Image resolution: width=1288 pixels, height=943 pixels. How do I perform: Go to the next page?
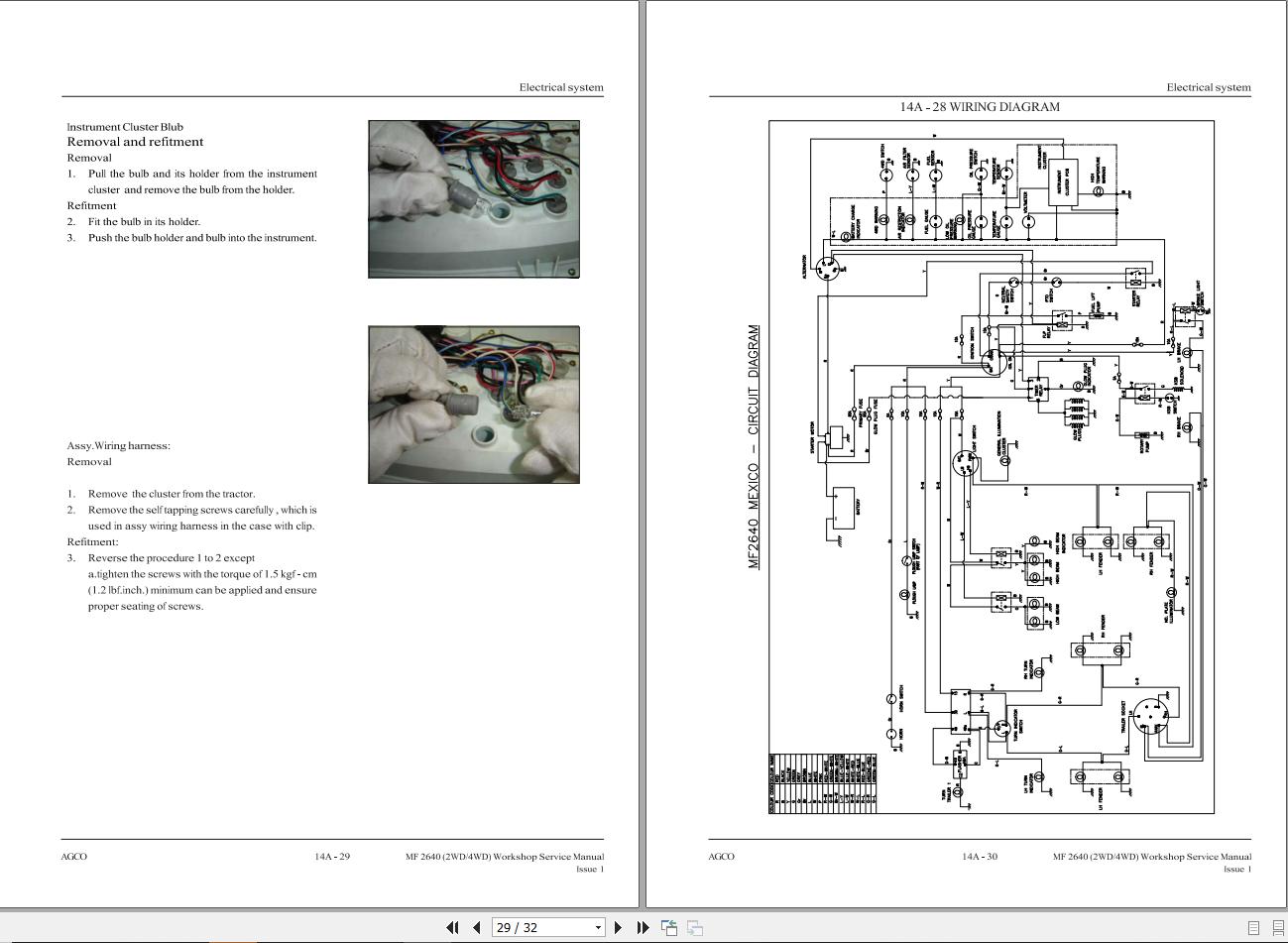(619, 927)
